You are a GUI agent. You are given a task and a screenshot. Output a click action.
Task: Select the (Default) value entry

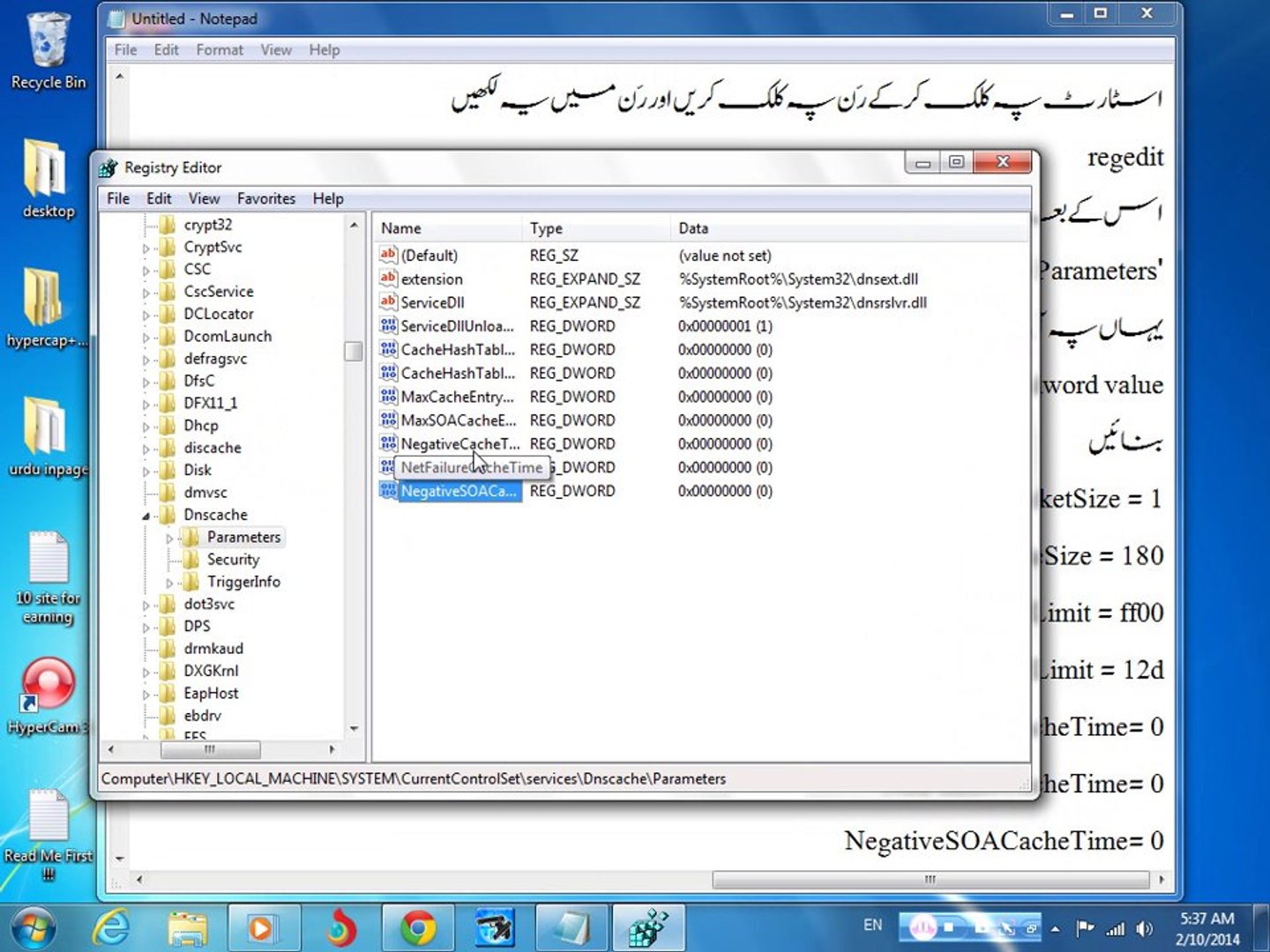429,256
